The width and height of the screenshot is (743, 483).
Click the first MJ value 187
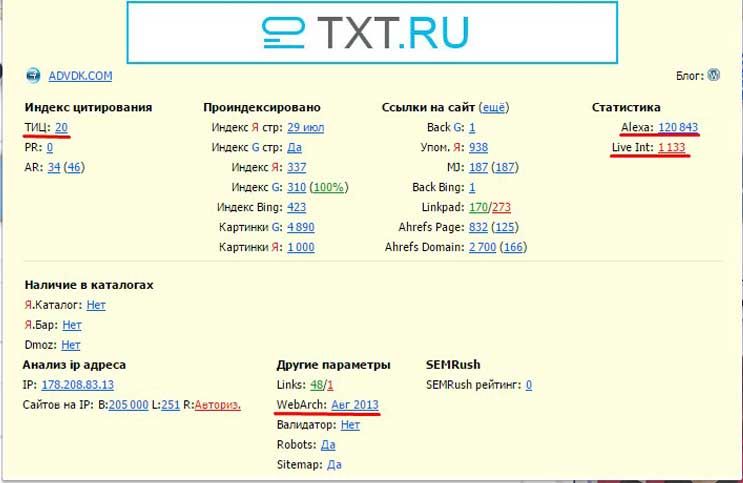click(x=478, y=167)
